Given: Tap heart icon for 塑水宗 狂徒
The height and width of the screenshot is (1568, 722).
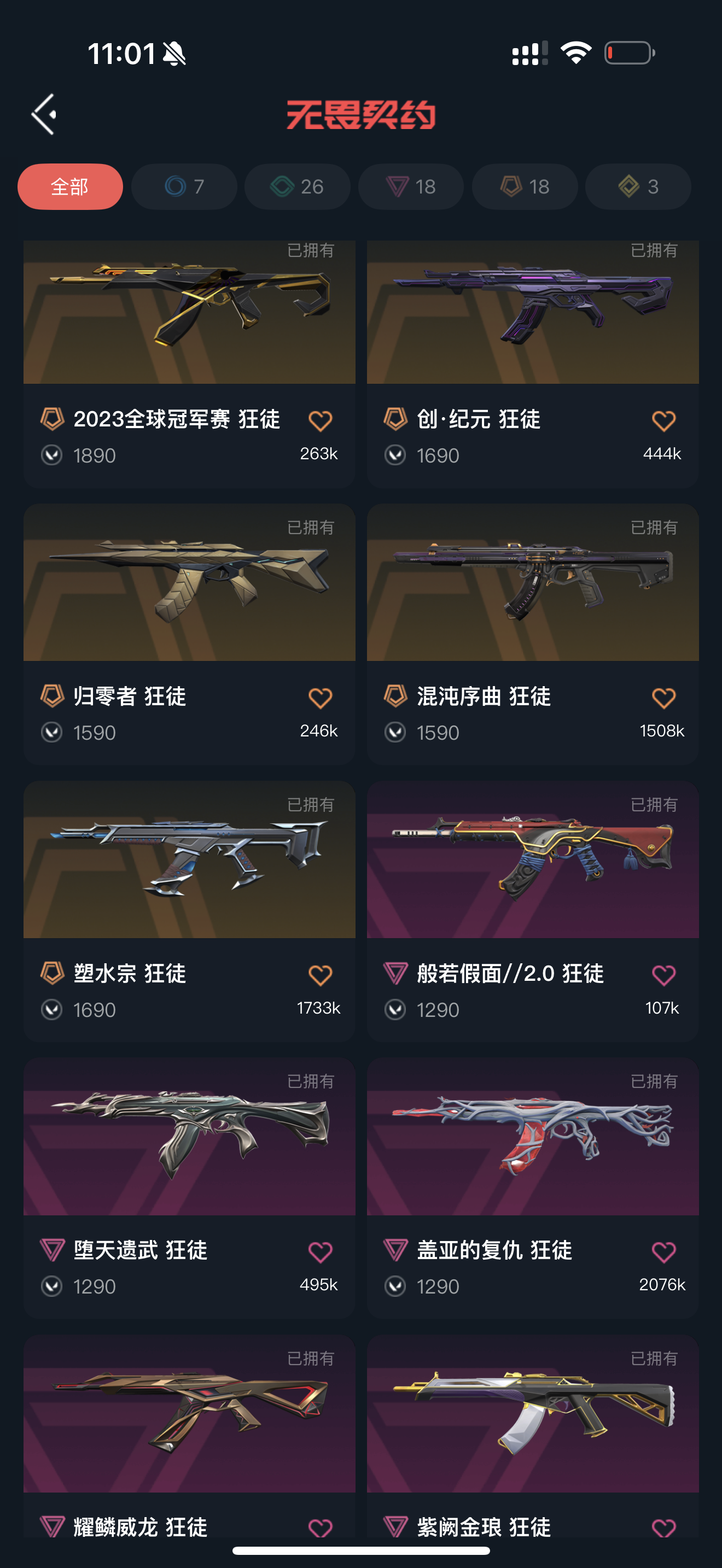Looking at the screenshot, I should (x=320, y=975).
